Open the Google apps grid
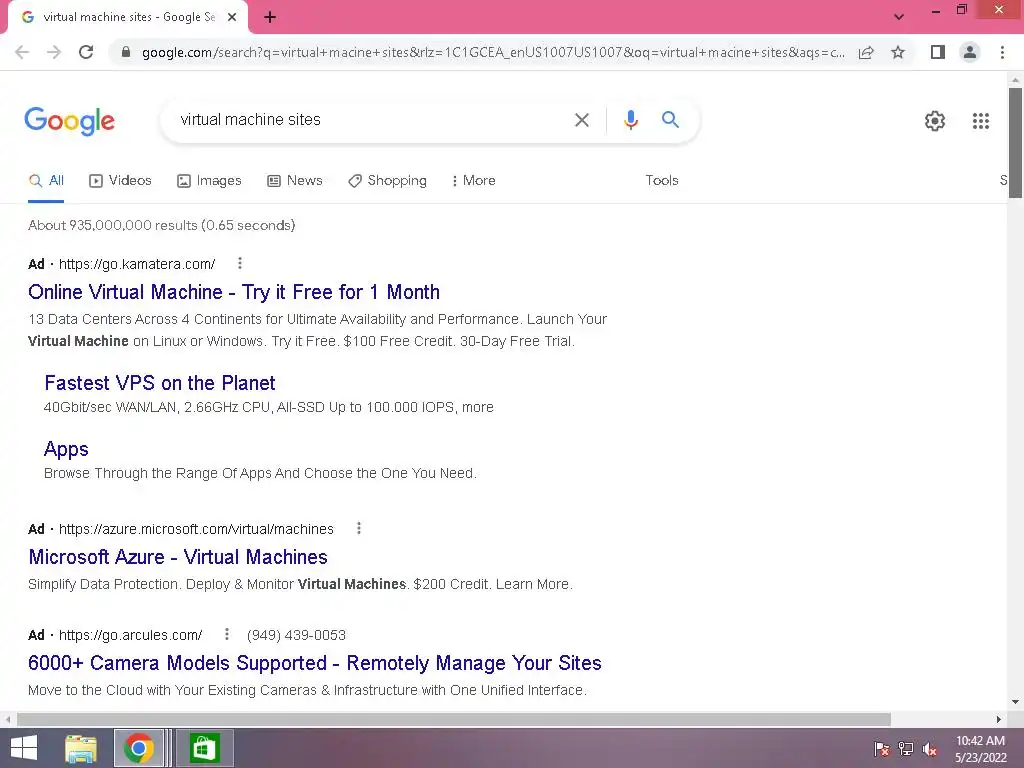The image size is (1024, 768). 980,121
